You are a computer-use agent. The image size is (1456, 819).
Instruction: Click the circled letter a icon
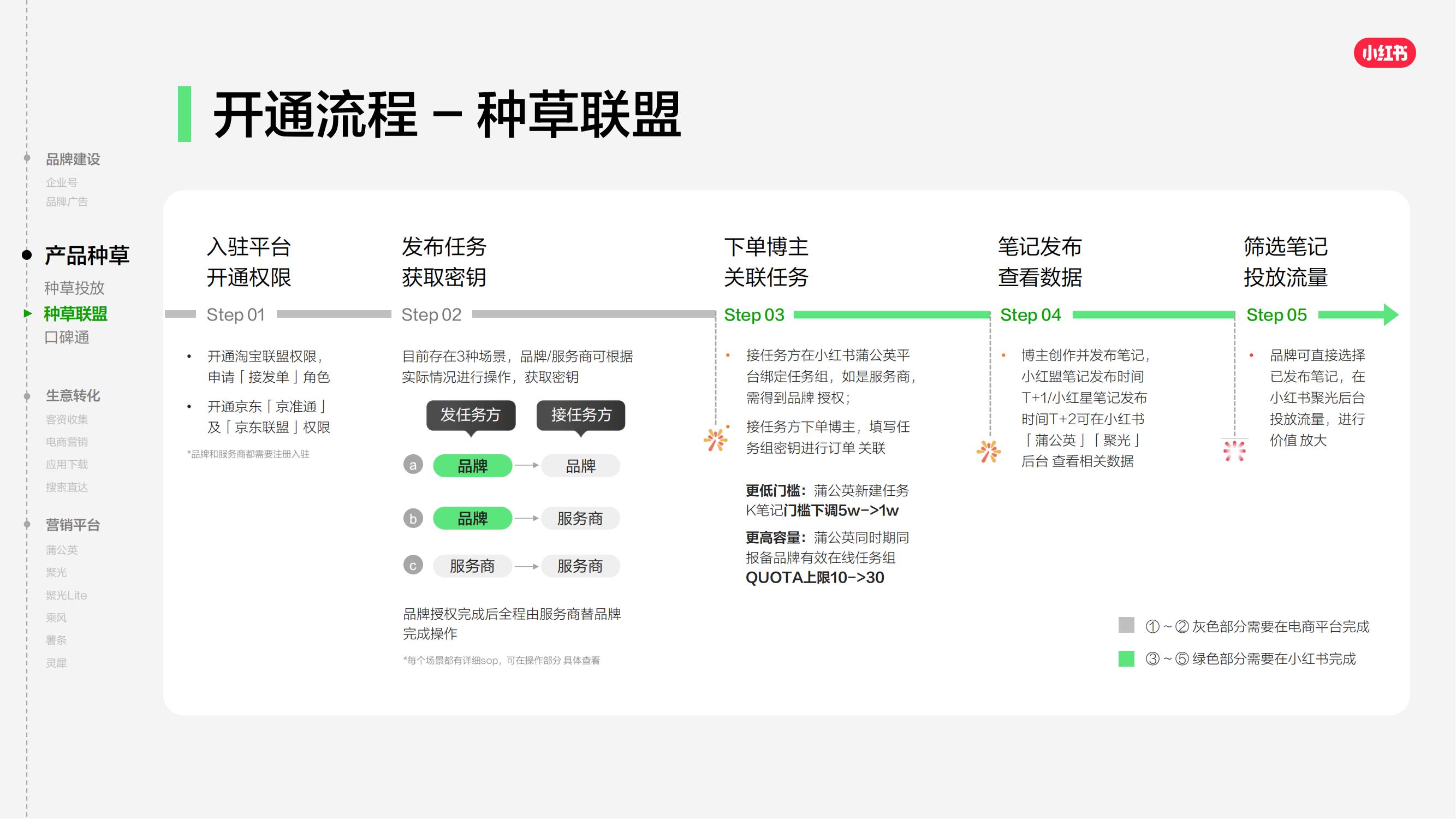pyautogui.click(x=413, y=465)
